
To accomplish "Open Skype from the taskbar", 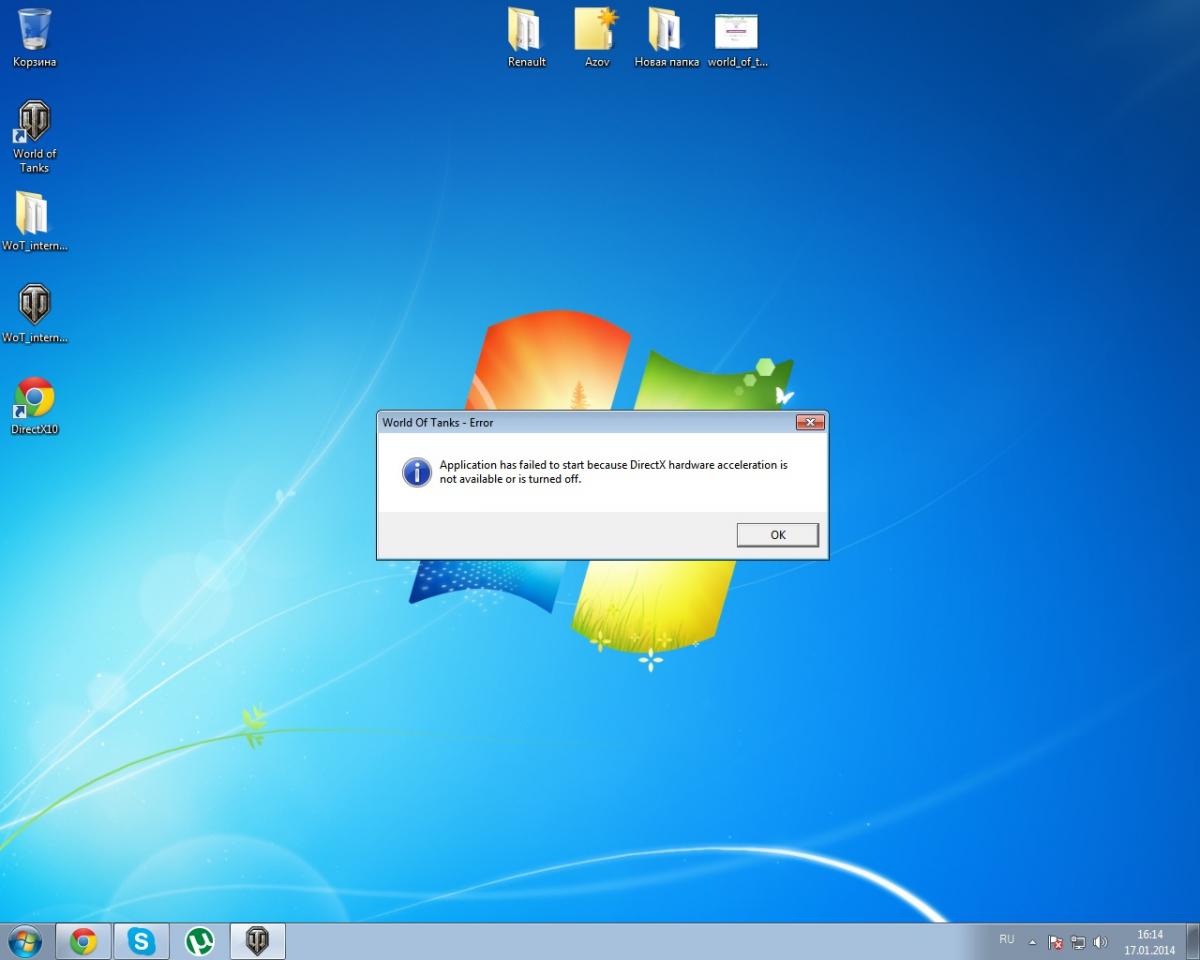I will pyautogui.click(x=142, y=941).
